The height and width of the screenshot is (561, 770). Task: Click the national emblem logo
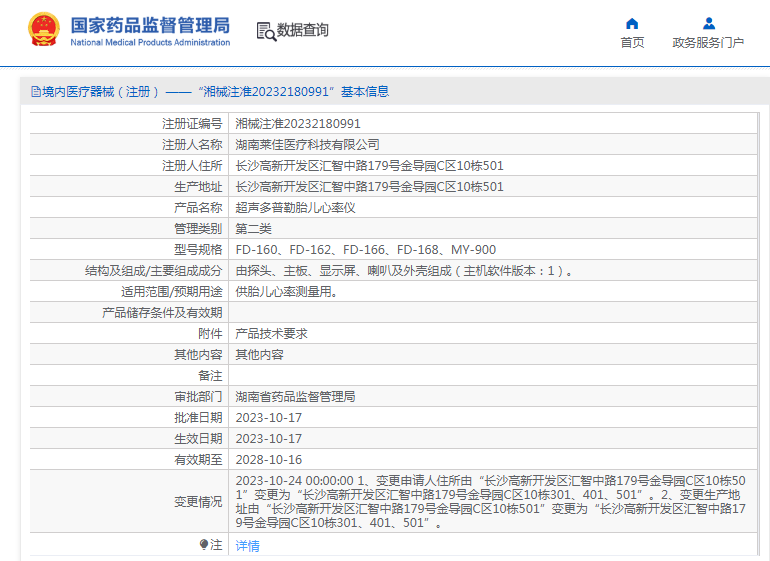point(44,29)
